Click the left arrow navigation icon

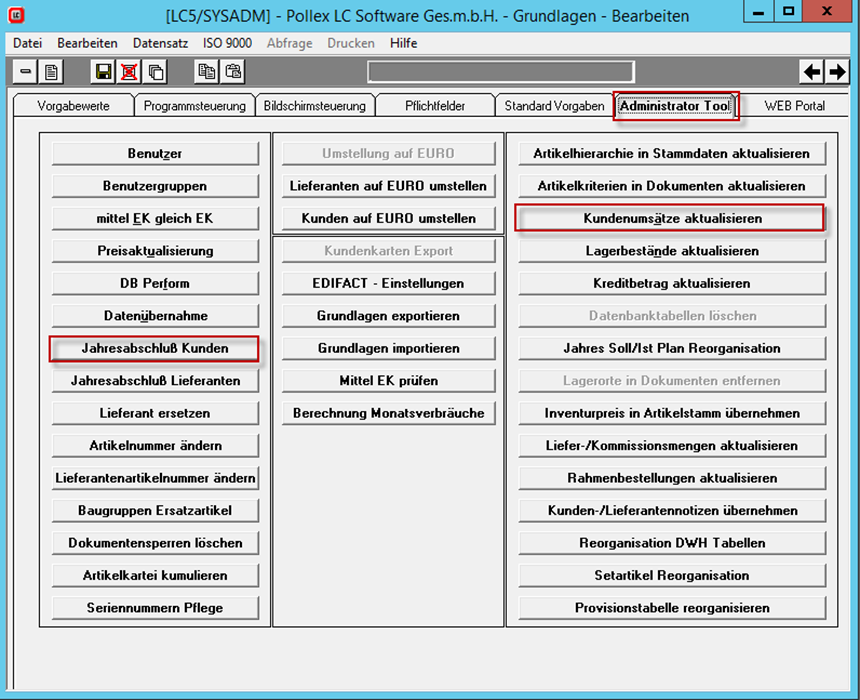(812, 72)
